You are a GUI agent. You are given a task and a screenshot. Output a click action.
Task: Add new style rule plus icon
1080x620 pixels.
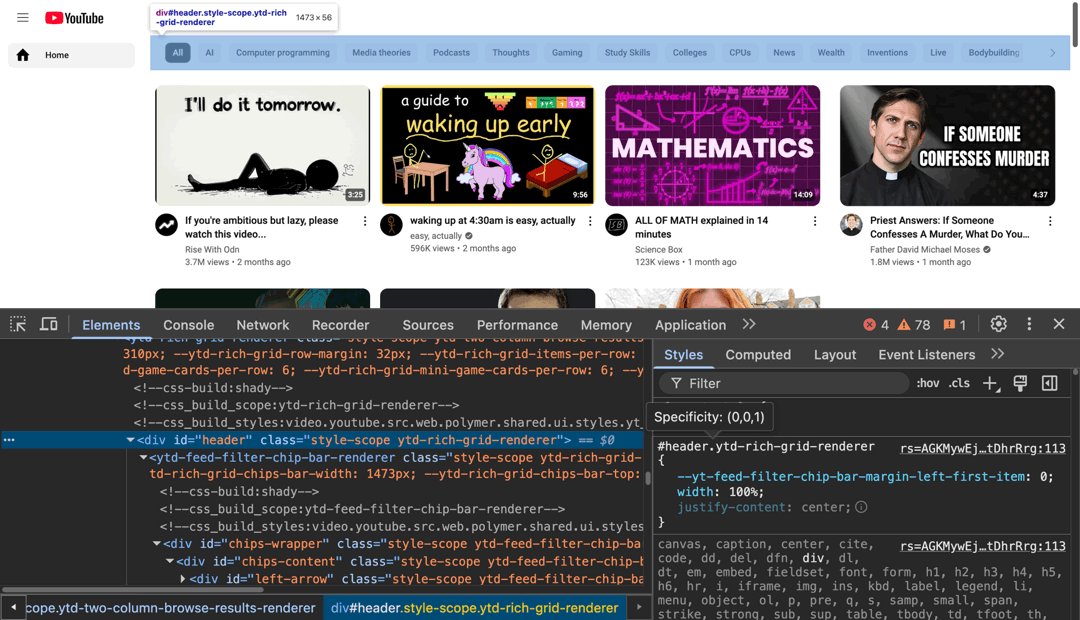[990, 384]
